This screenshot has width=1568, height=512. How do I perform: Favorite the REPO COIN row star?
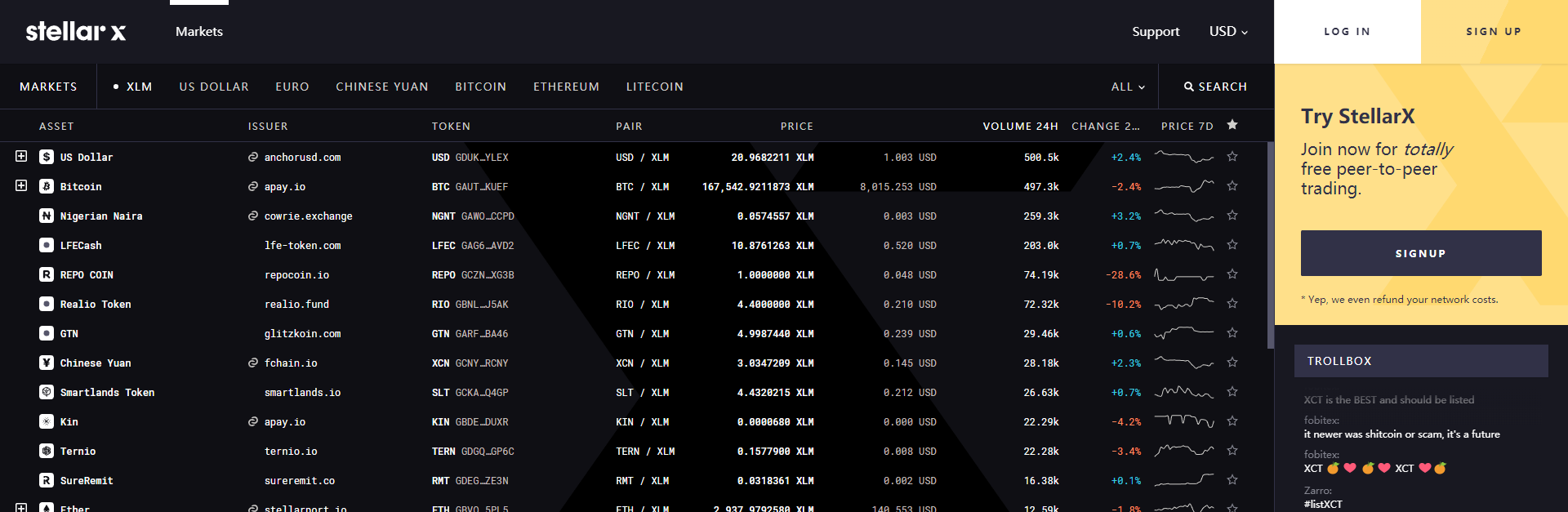[x=1232, y=274]
